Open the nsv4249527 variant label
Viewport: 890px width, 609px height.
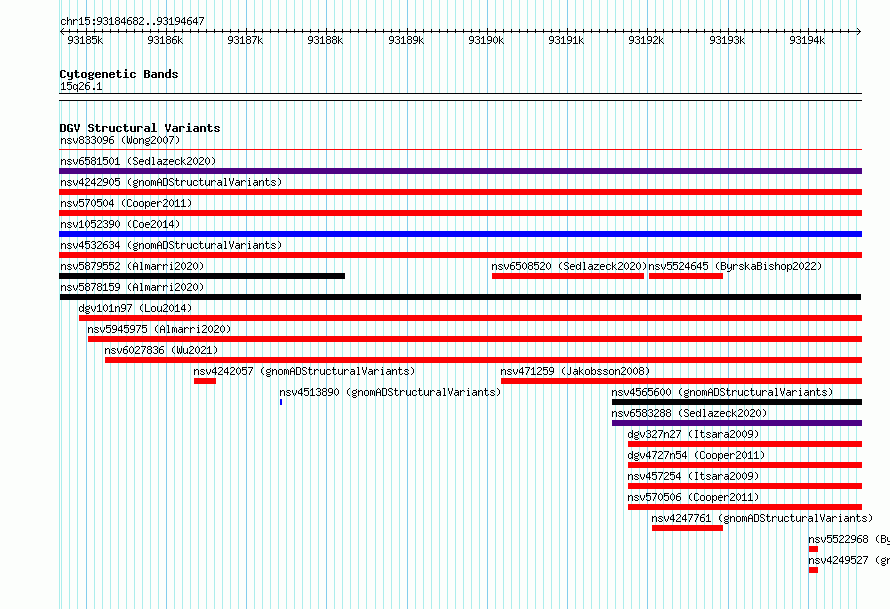[849, 560]
